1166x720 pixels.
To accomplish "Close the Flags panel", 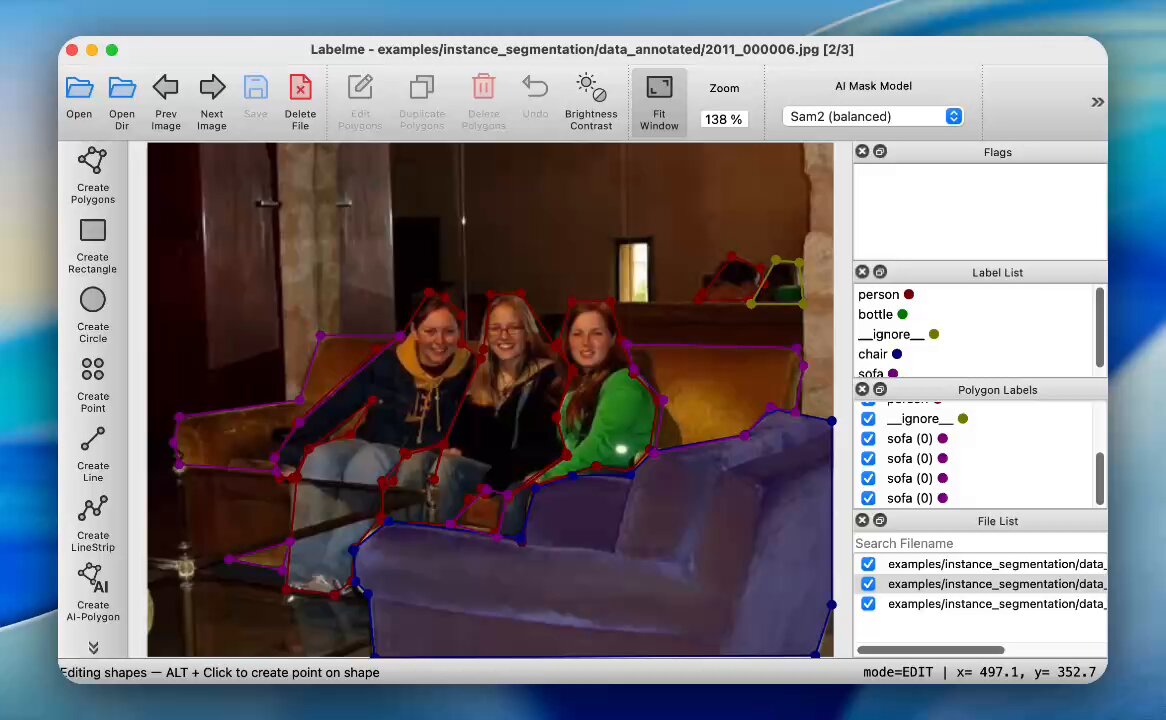I will pyautogui.click(x=862, y=151).
